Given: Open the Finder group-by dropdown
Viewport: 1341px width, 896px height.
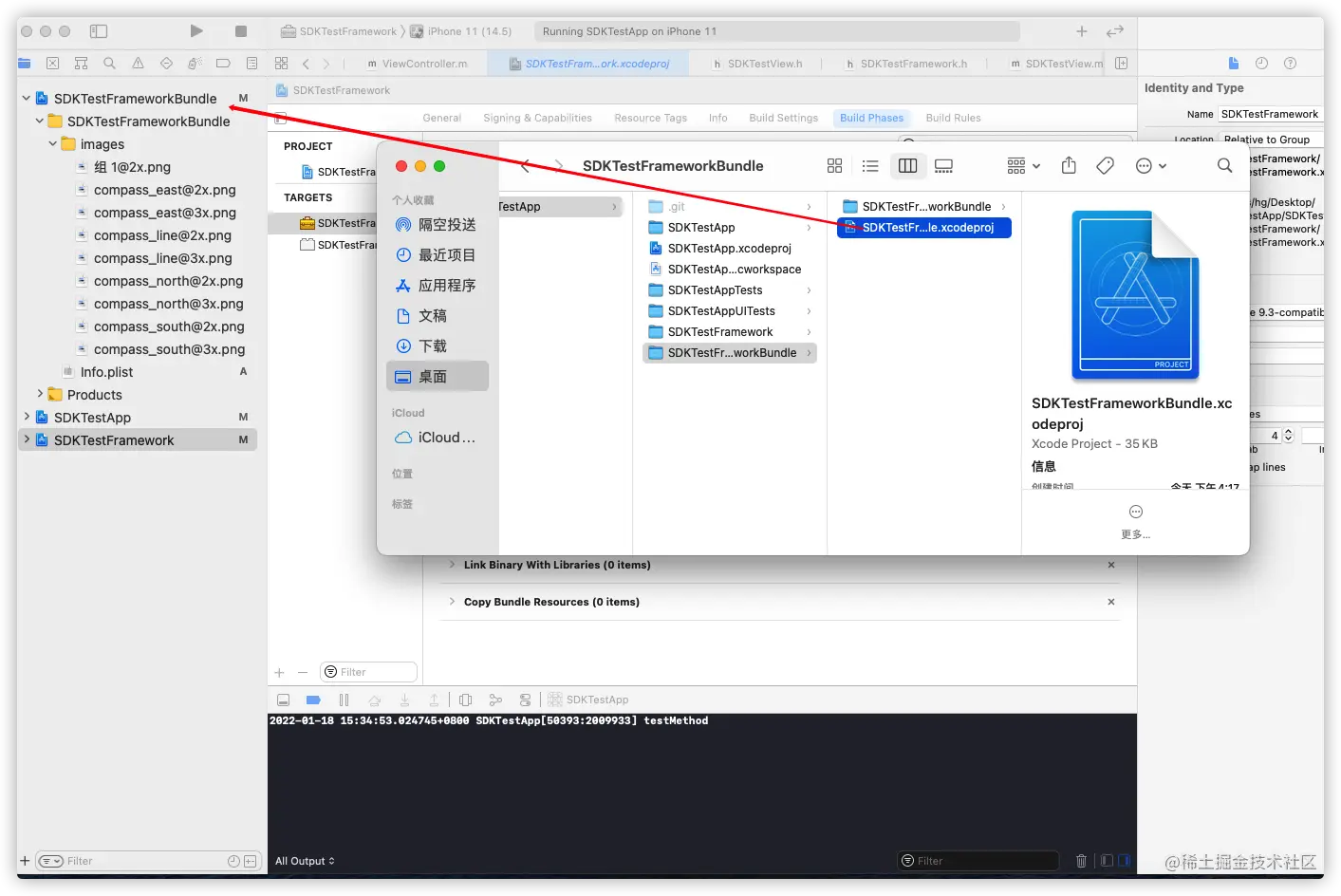Looking at the screenshot, I should (x=1023, y=166).
